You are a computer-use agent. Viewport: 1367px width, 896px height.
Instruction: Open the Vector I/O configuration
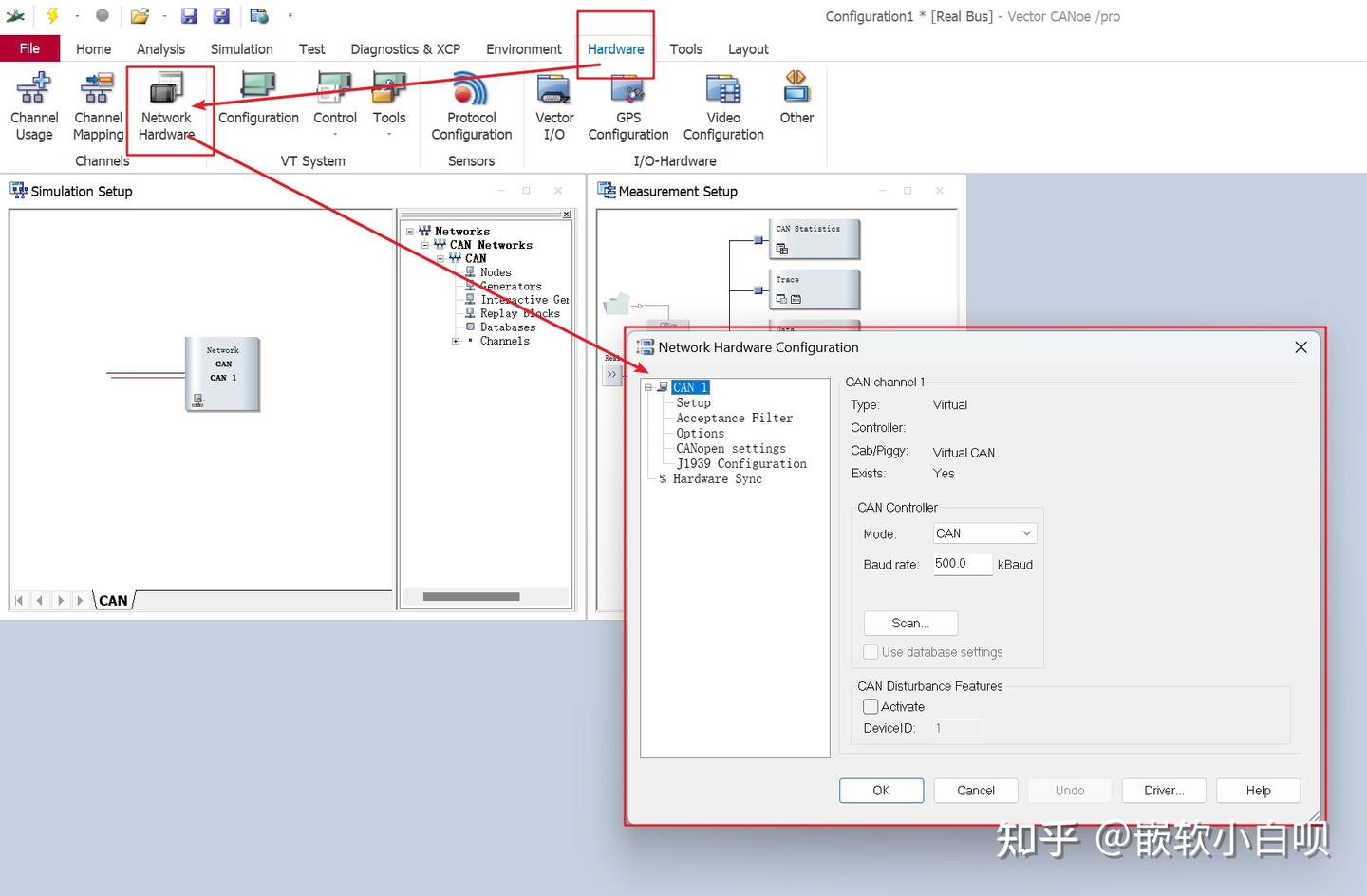554,108
